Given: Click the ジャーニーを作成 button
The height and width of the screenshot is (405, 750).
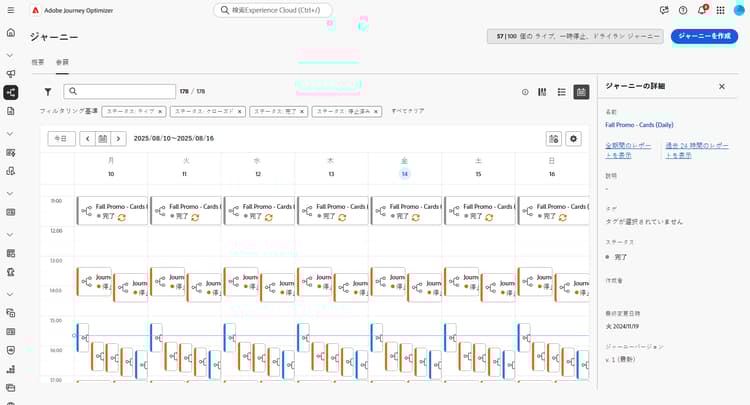Looking at the screenshot, I should (704, 36).
